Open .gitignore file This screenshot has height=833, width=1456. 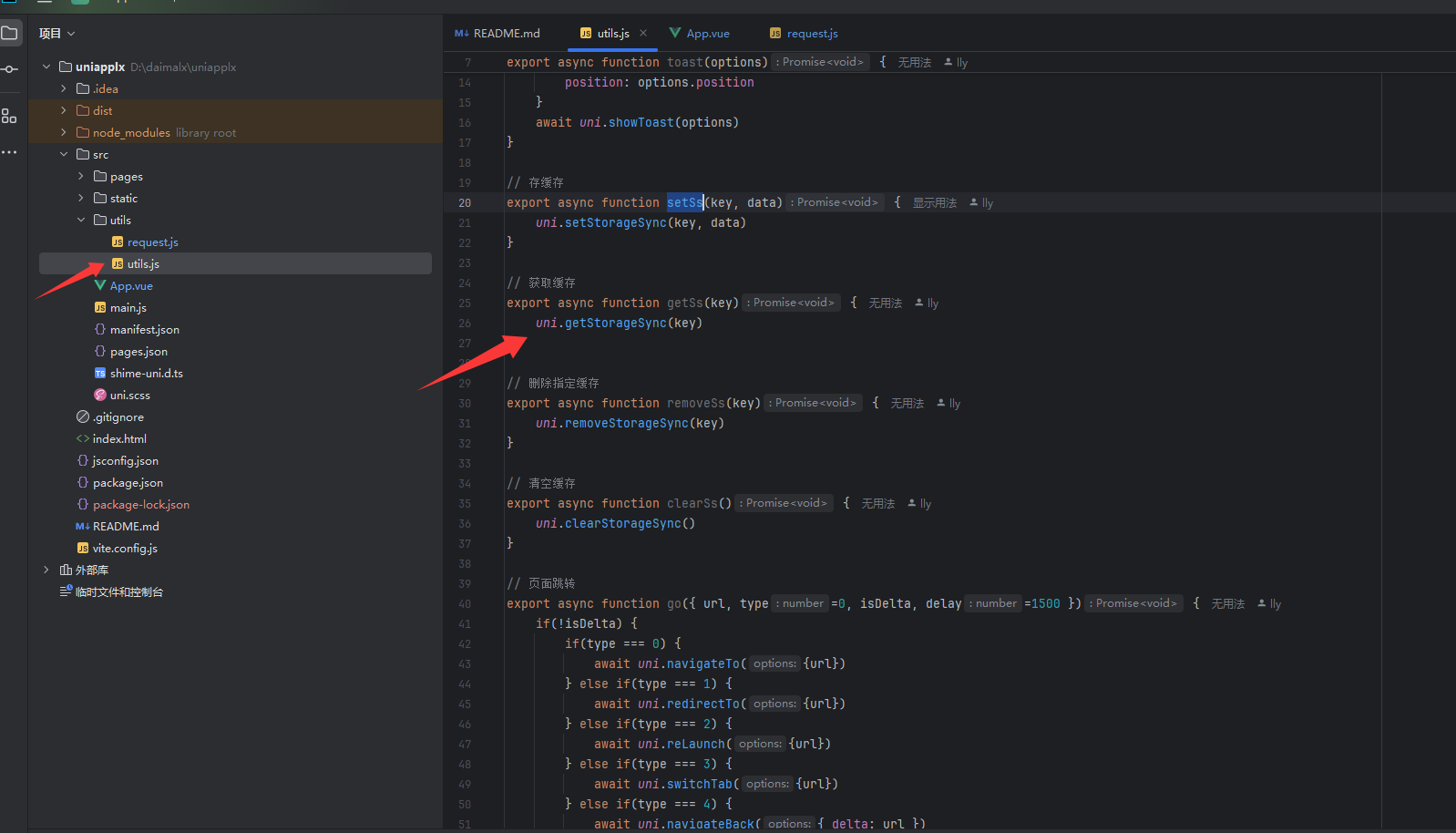click(x=118, y=416)
